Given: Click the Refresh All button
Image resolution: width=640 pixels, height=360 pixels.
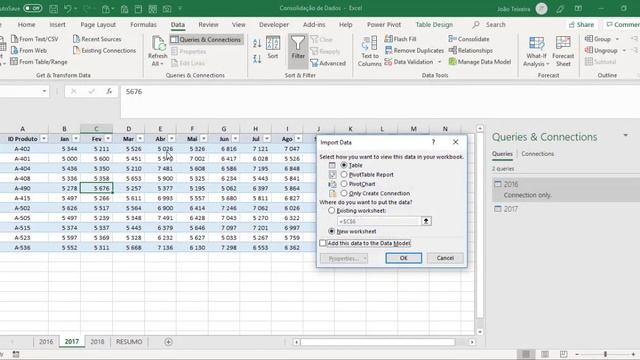Looking at the screenshot, I should [158, 51].
